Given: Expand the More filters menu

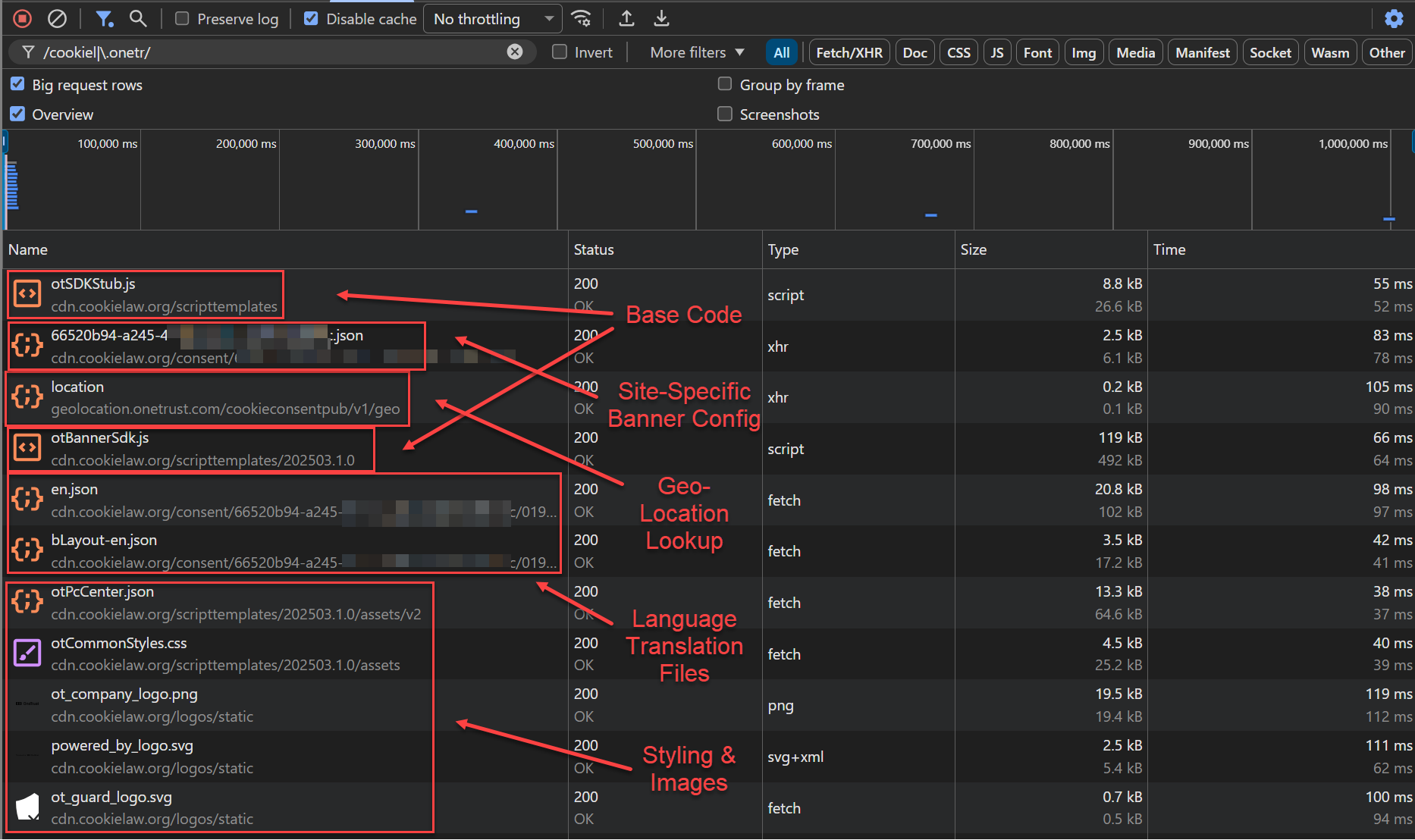Looking at the screenshot, I should pos(697,52).
